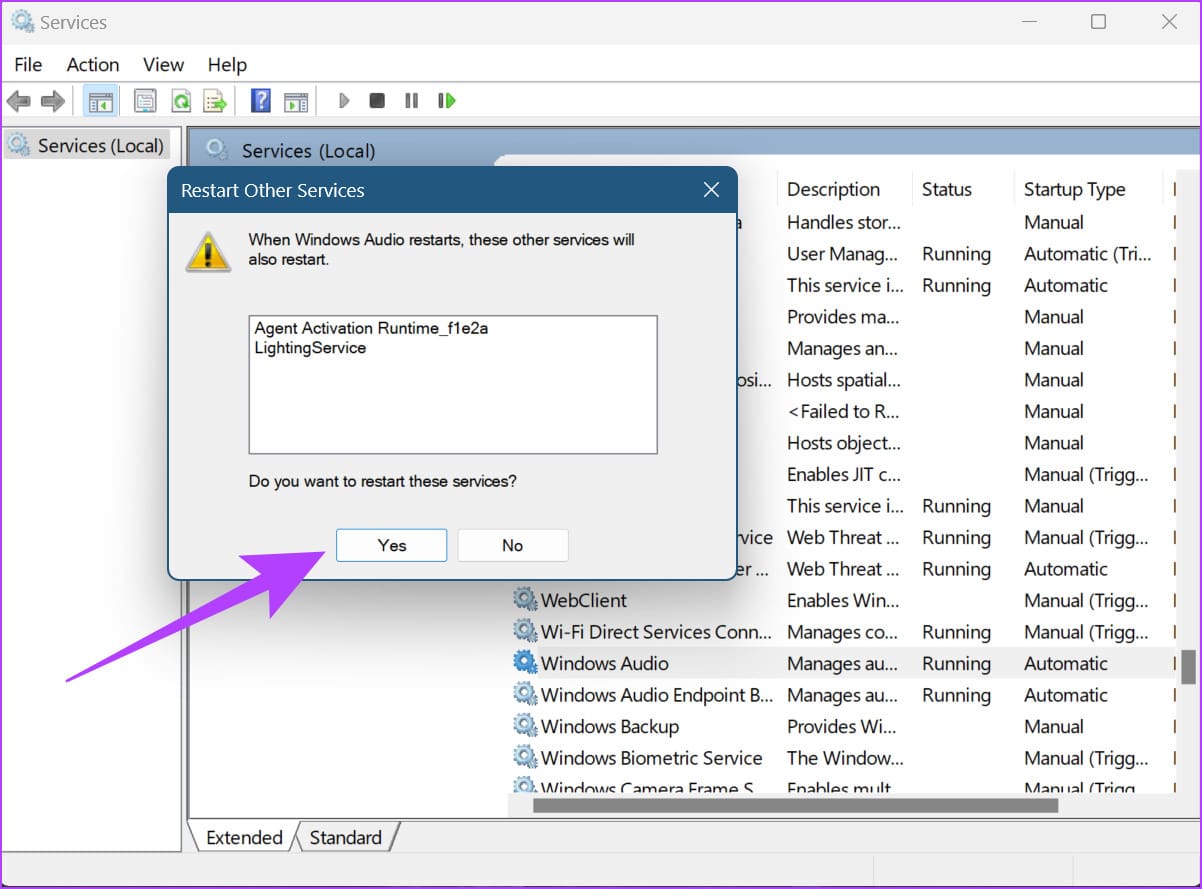Open the File menu
The image size is (1202, 889).
click(x=28, y=65)
